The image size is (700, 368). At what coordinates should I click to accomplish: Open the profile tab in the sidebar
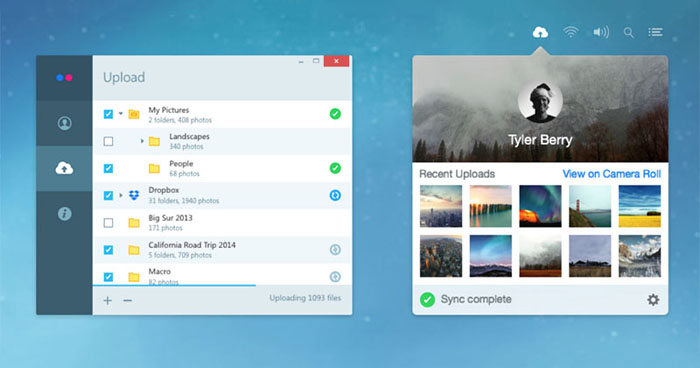64,123
